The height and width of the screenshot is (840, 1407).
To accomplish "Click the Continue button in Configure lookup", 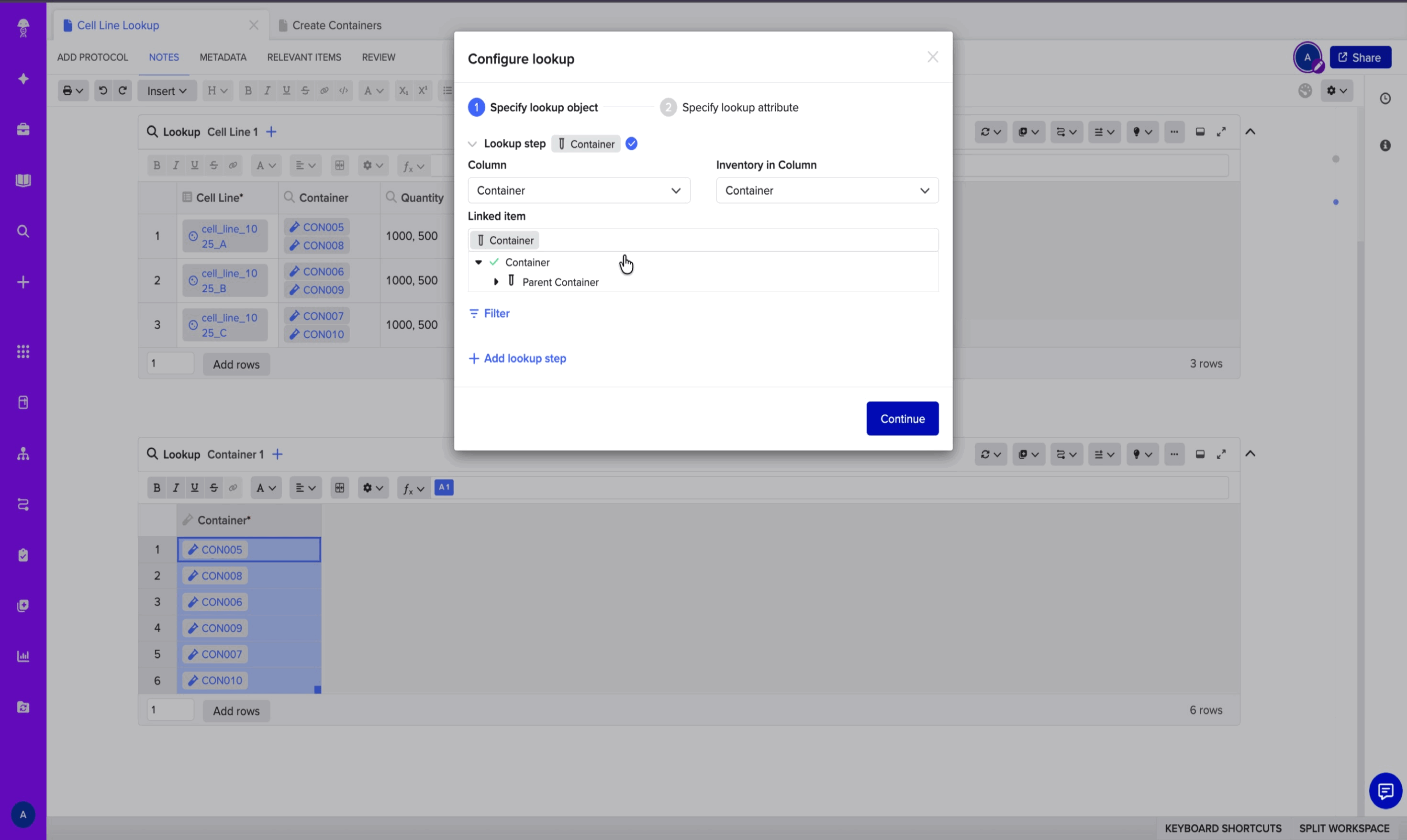I will click(x=902, y=418).
